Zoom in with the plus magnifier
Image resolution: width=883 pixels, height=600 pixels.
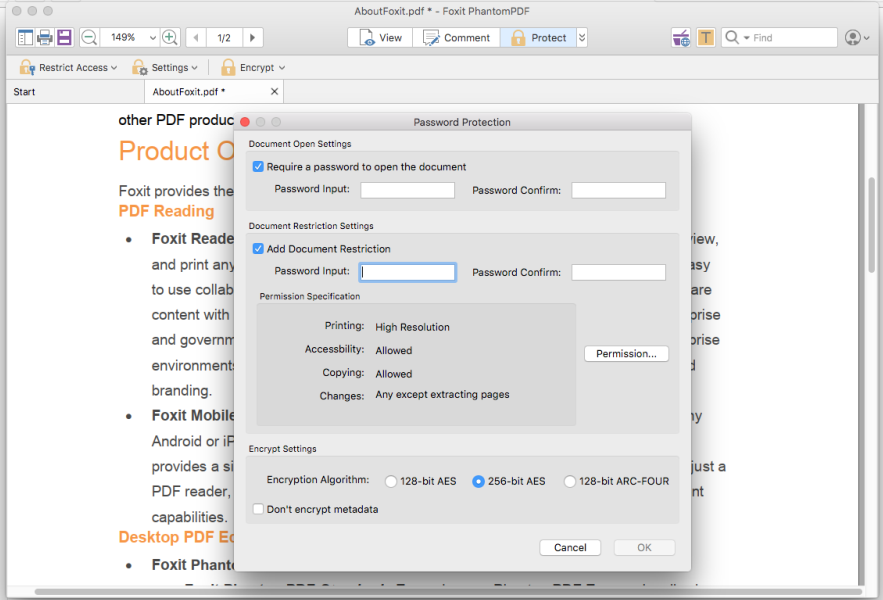(x=170, y=38)
